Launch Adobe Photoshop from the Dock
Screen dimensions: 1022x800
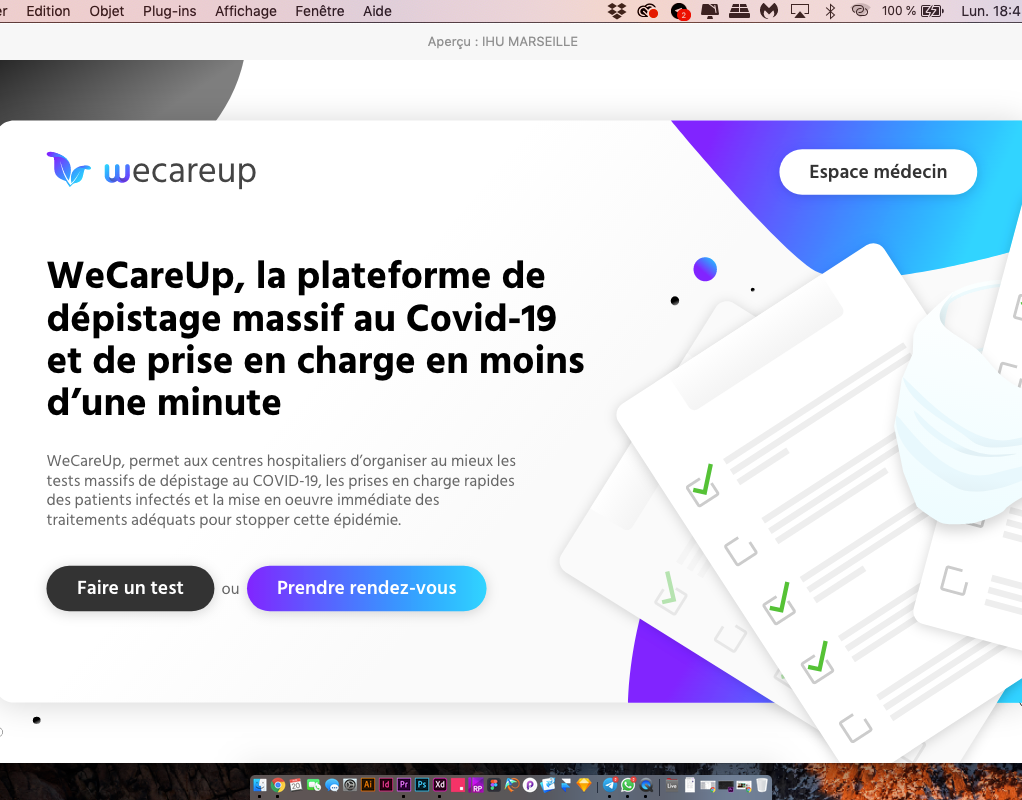[422, 785]
